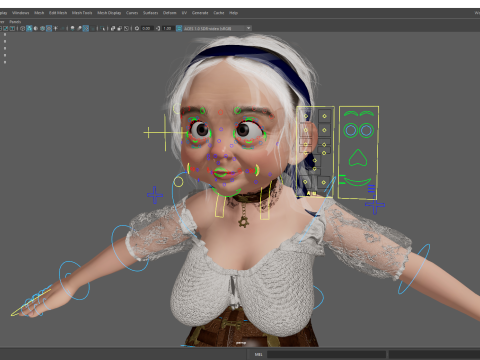480x360 pixels.
Task: Click the Gamma reset icon
Action: 158,28
